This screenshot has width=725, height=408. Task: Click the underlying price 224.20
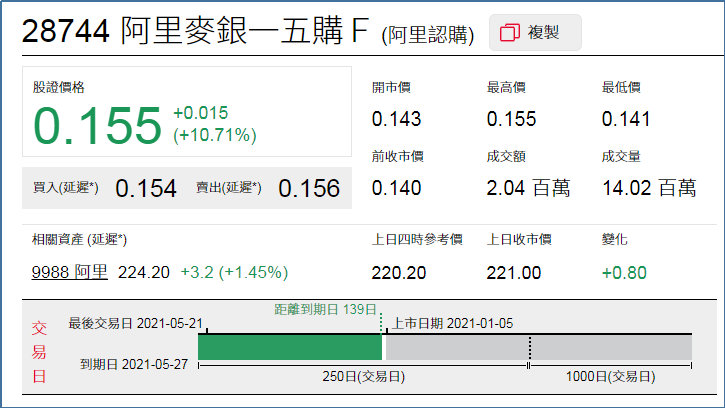[144, 272]
